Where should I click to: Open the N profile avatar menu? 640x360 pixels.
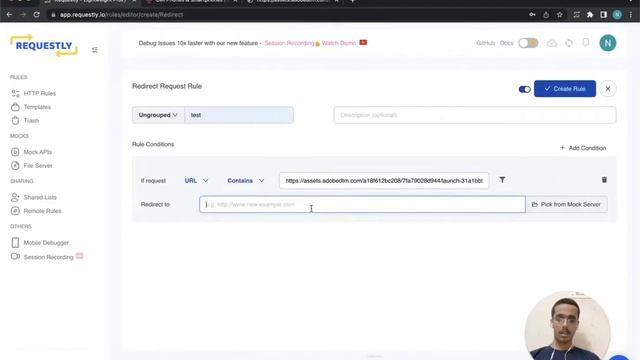point(608,43)
